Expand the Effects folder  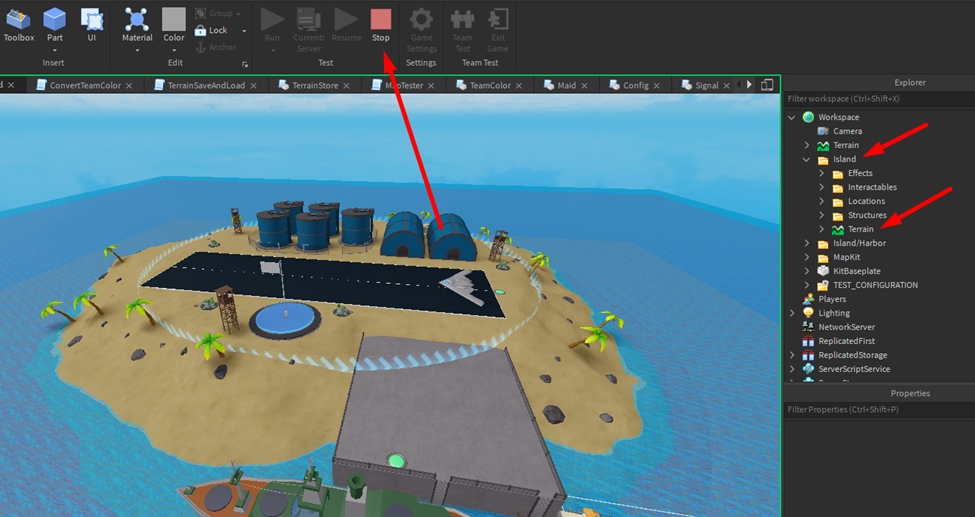point(821,173)
